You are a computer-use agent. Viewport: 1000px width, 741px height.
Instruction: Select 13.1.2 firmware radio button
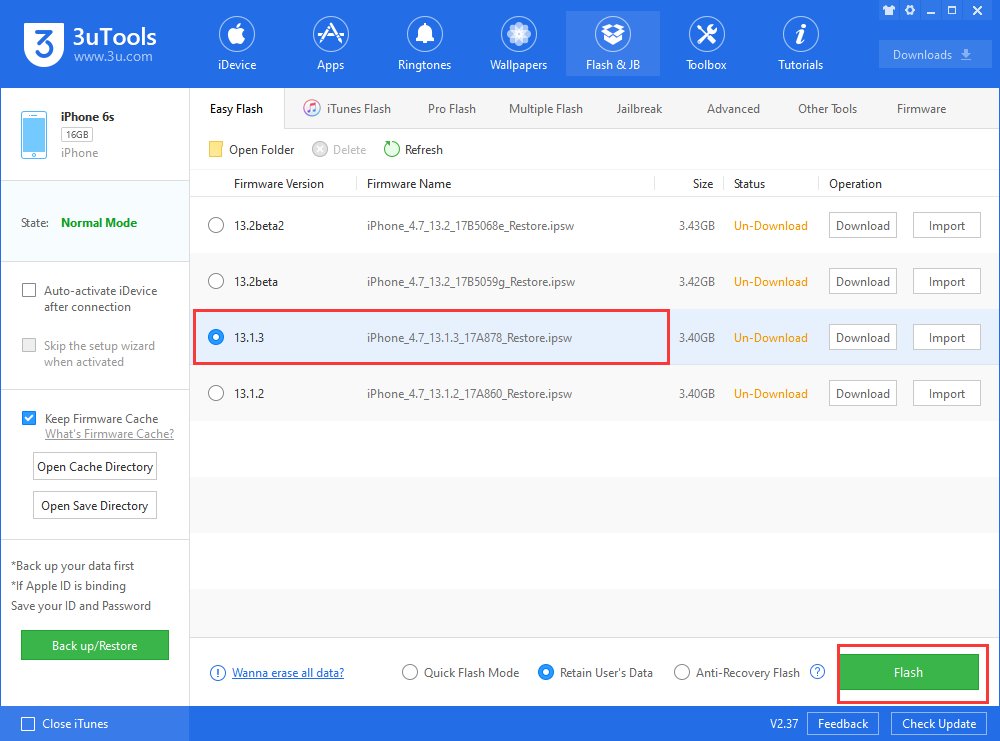tap(216, 393)
